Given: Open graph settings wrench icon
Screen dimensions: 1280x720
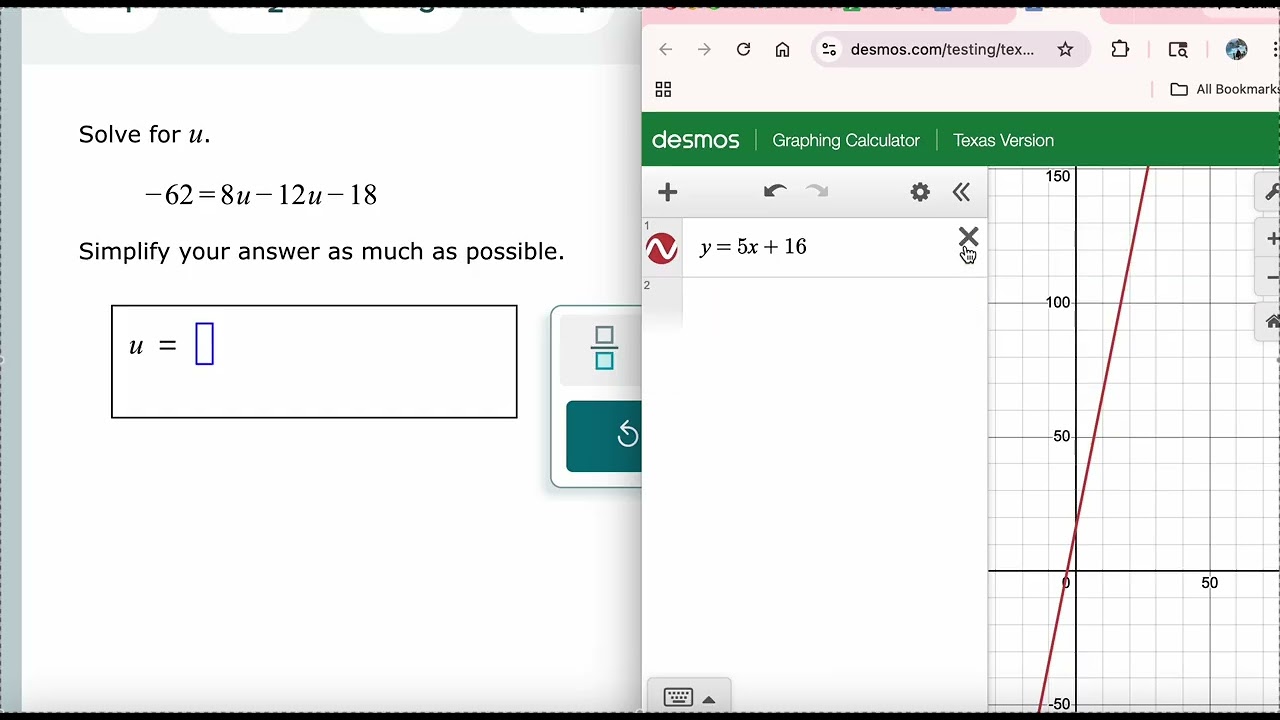Looking at the screenshot, I should click(1271, 192).
